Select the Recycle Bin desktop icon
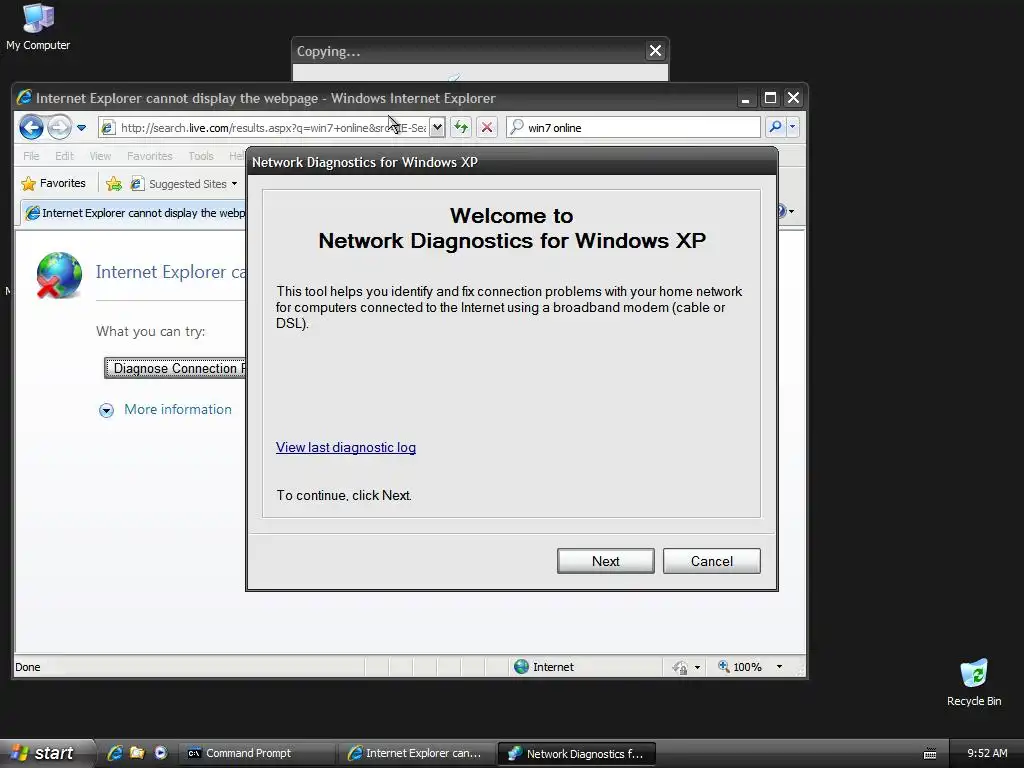 tap(974, 682)
